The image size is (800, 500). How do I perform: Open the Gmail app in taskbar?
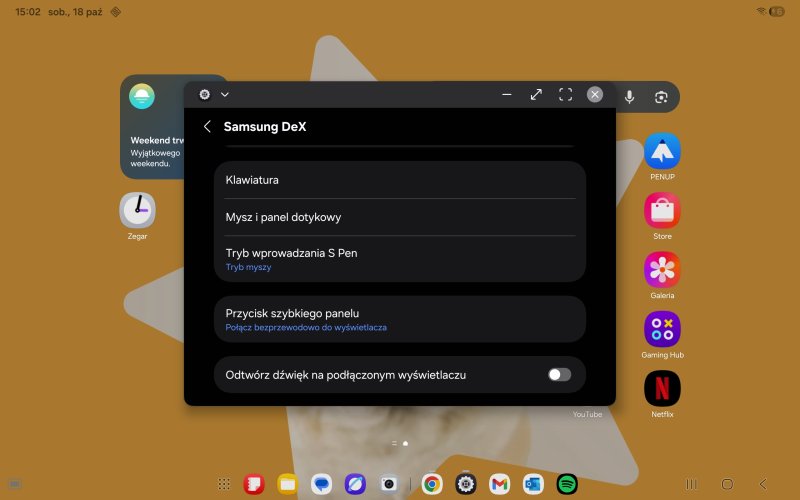499,484
